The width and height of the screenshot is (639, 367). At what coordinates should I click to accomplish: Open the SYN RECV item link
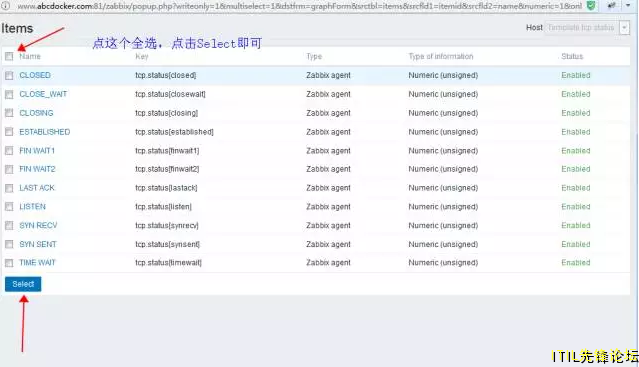click(38, 225)
